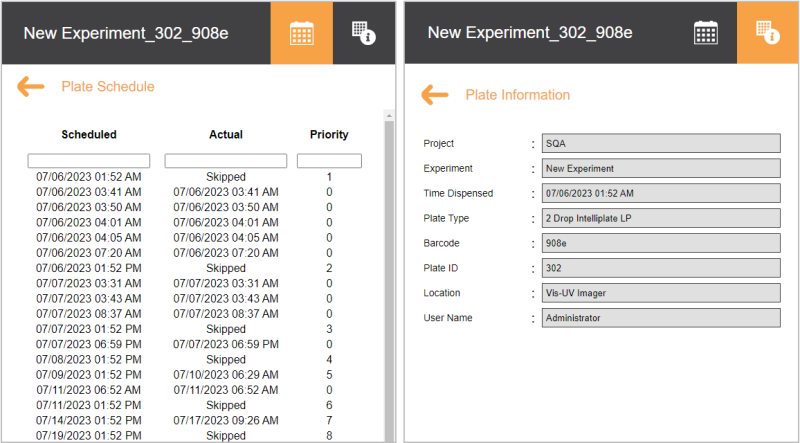800x443 pixels.
Task: Click the User Name label
Action: pos(447,318)
